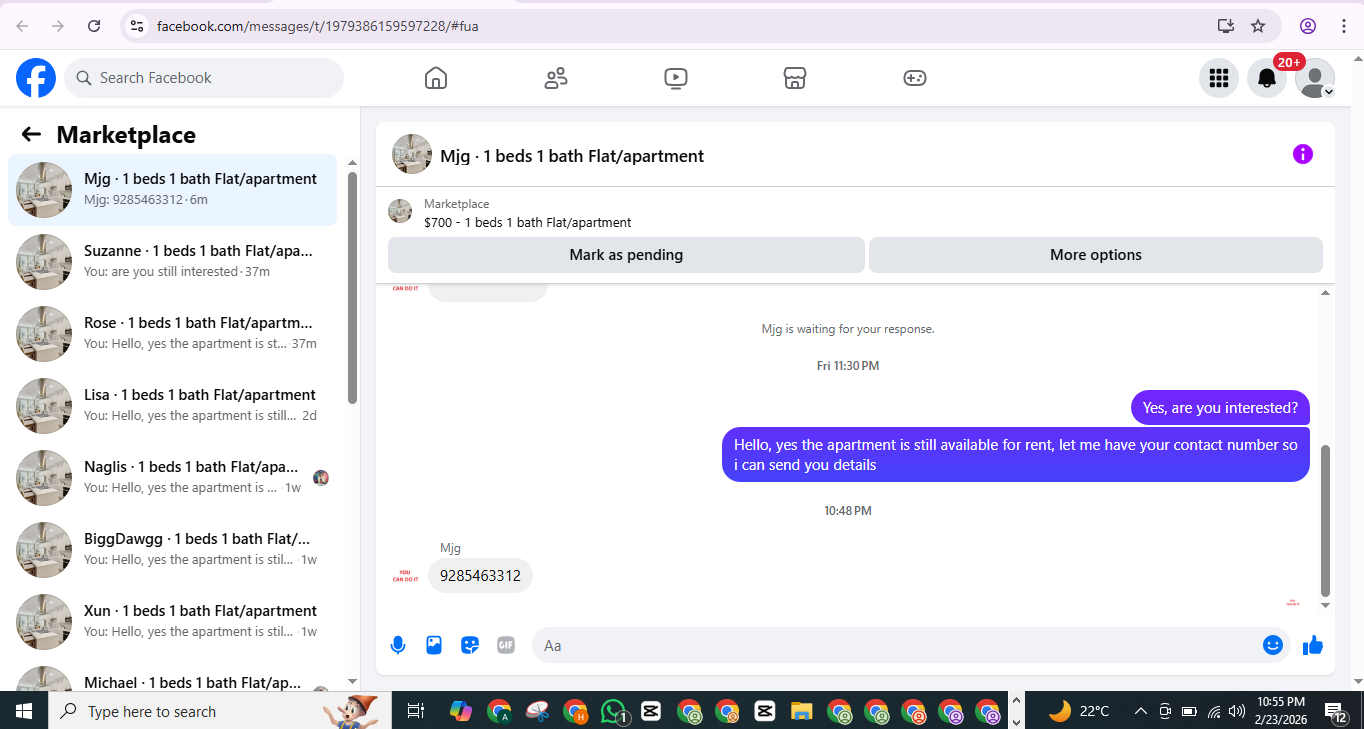Click the 'Hello, yes the apartment' sent message
Screen dimensions: 1364x729
click(x=1016, y=455)
